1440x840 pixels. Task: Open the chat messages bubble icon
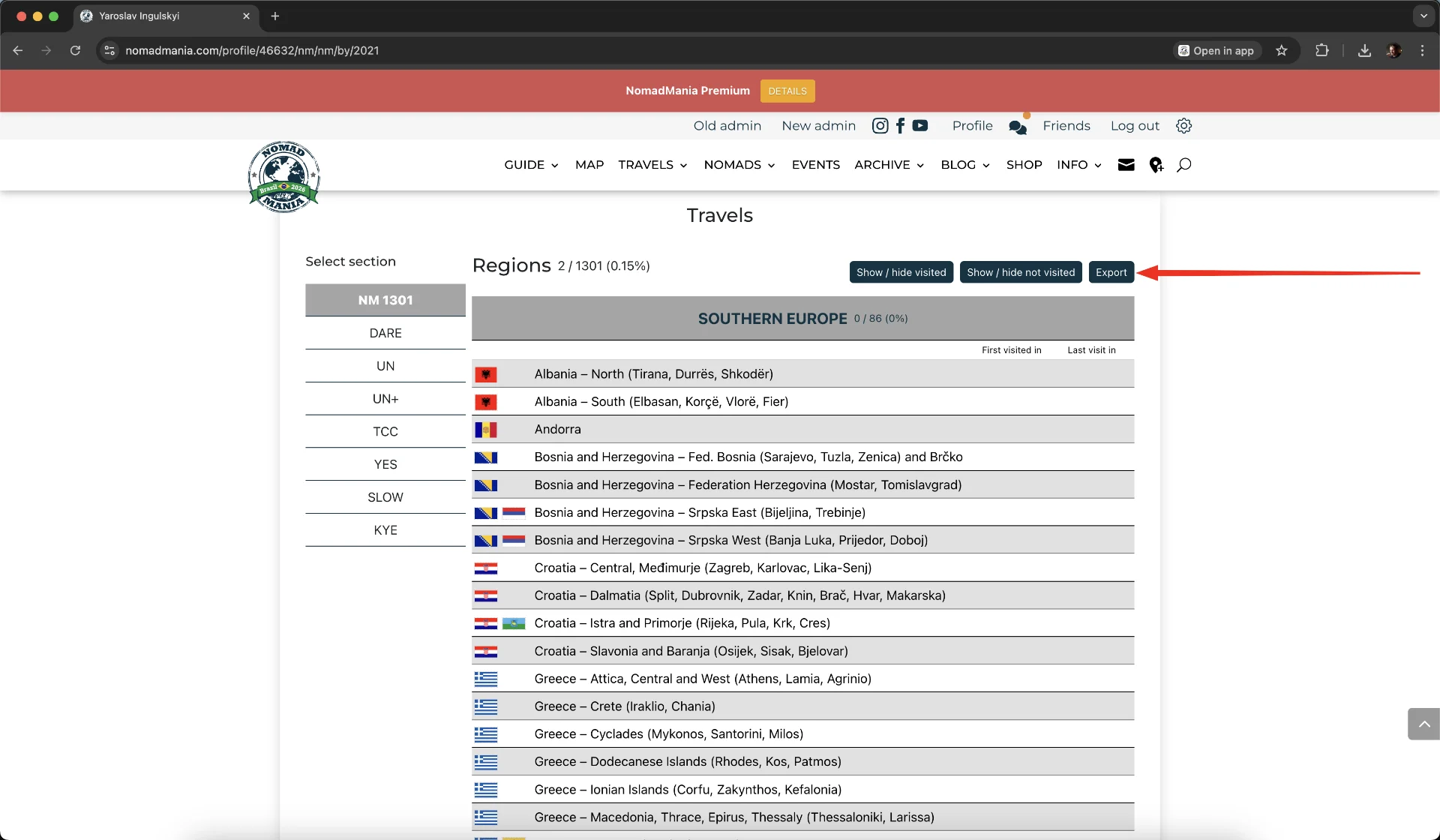(x=1017, y=127)
